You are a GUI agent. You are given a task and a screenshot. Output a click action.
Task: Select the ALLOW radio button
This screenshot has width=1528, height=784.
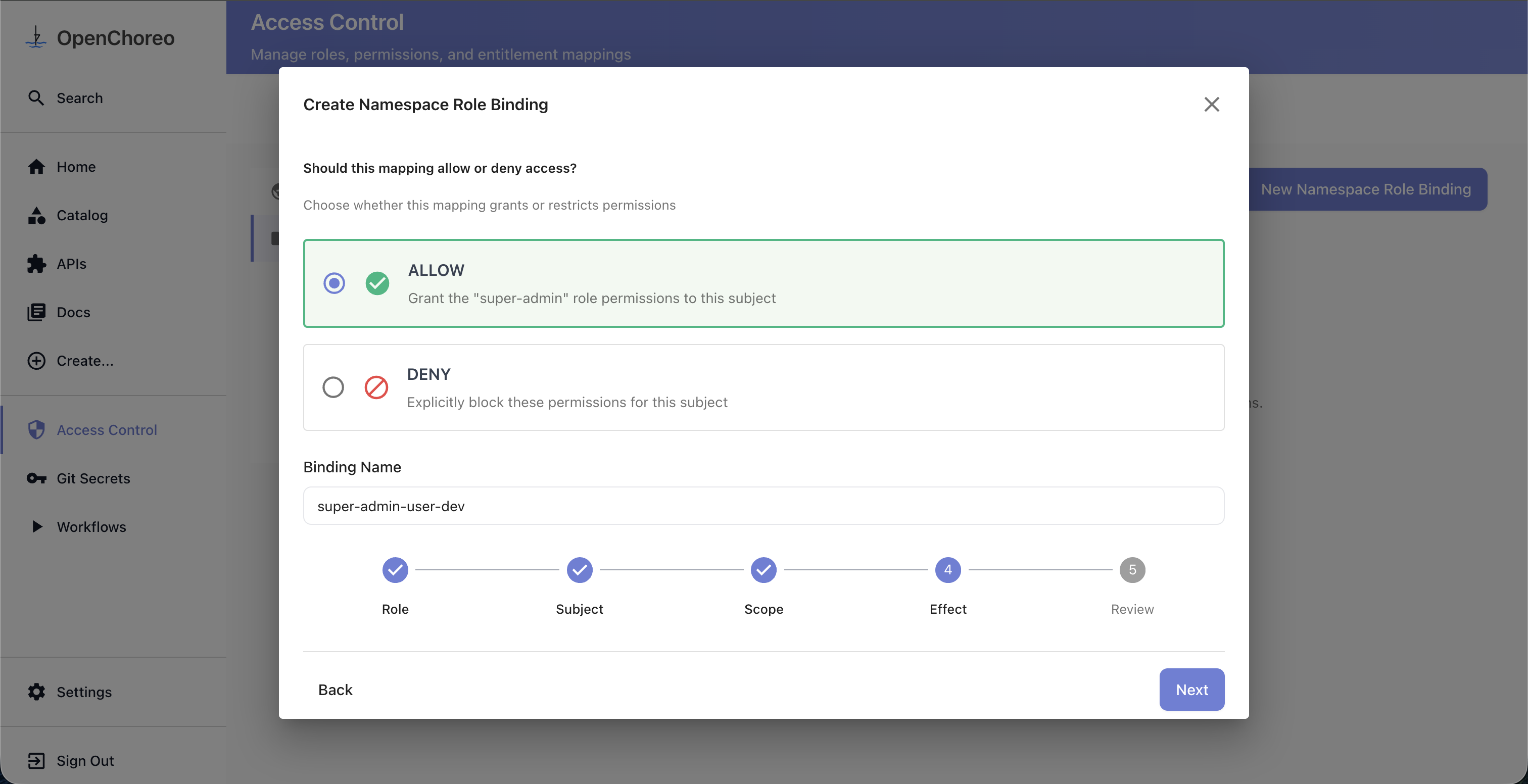(x=334, y=283)
